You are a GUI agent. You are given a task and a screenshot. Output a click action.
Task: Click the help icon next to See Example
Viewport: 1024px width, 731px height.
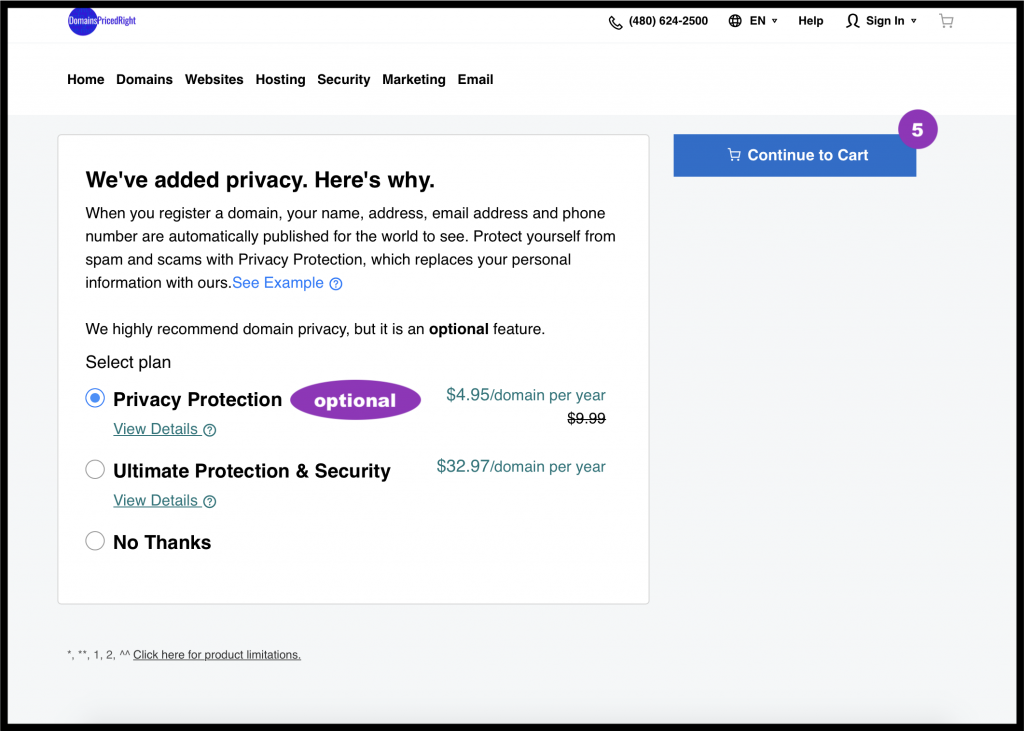tap(336, 284)
